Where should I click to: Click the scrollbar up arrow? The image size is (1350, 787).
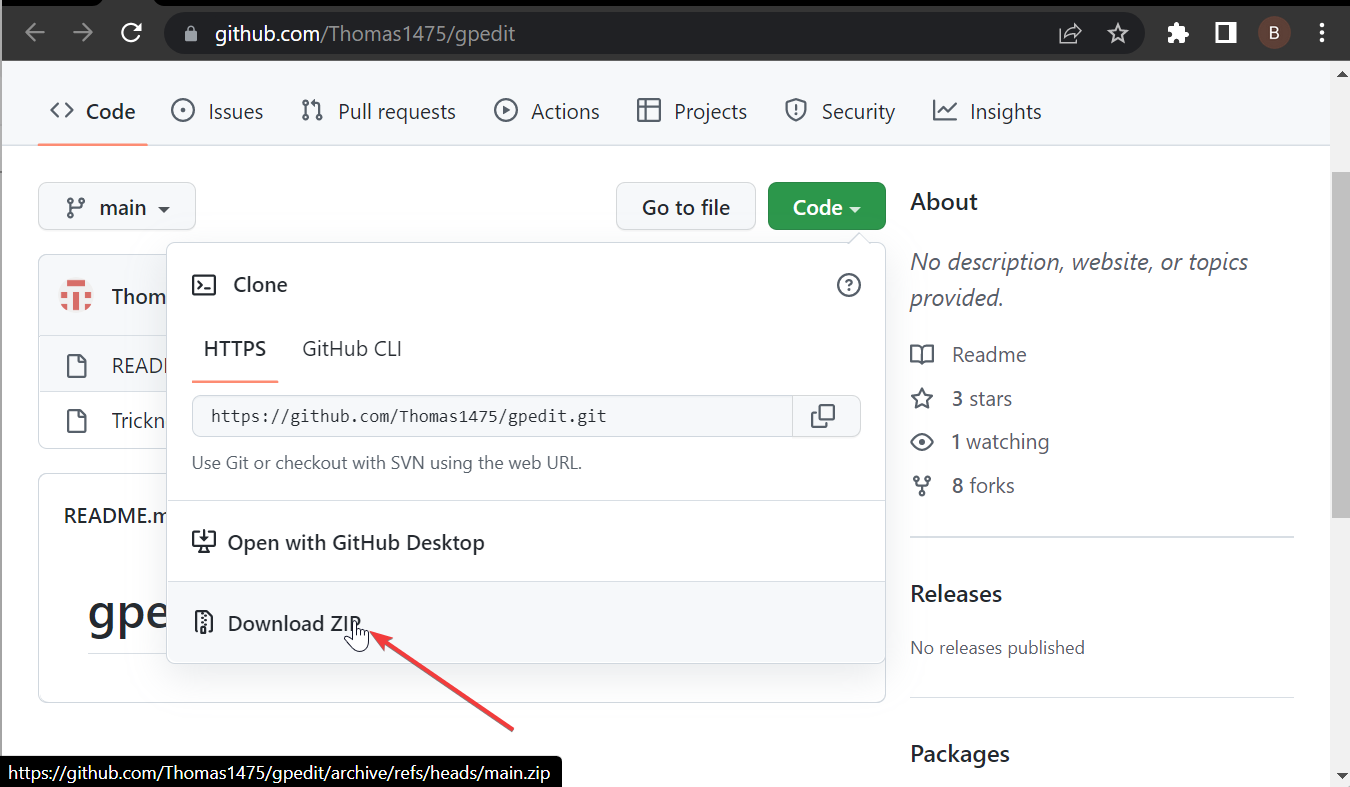pos(1341,74)
